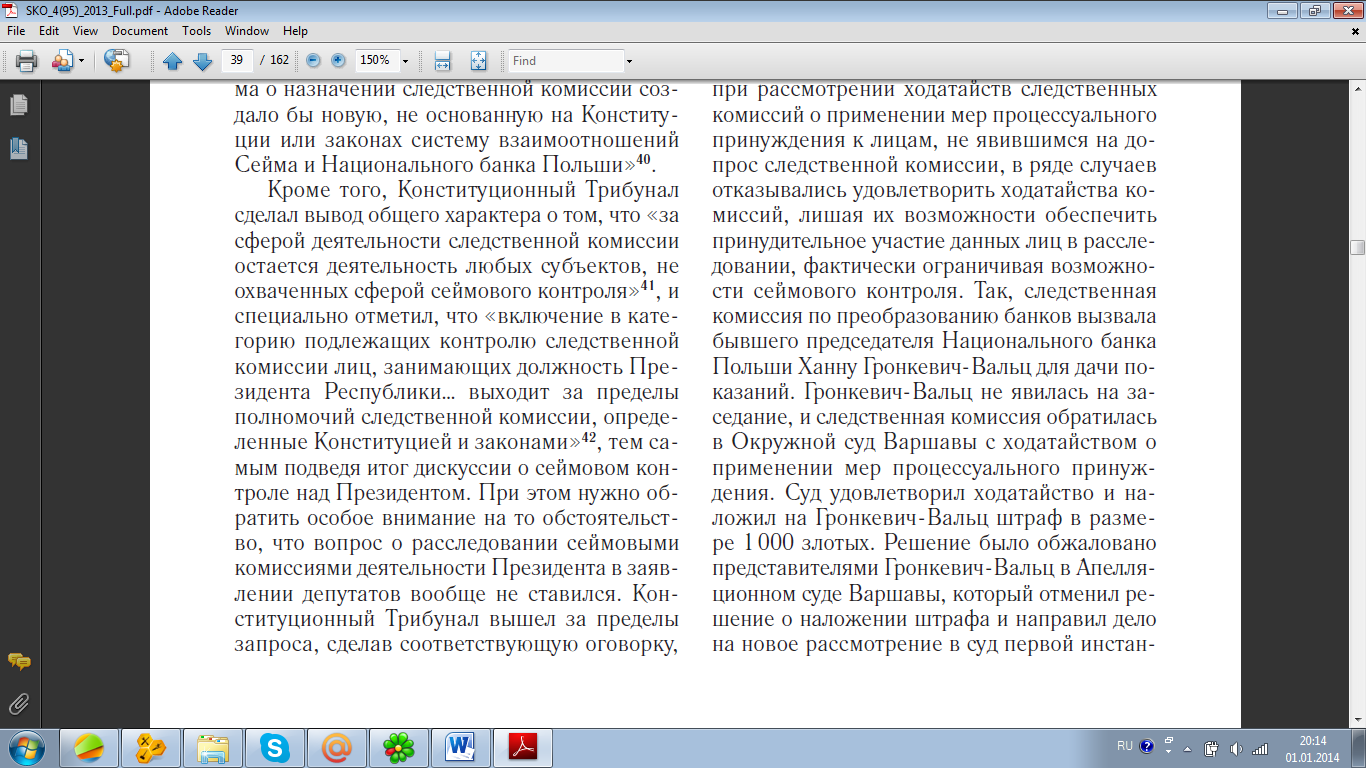
Task: Open the Window menu
Action: click(247, 31)
